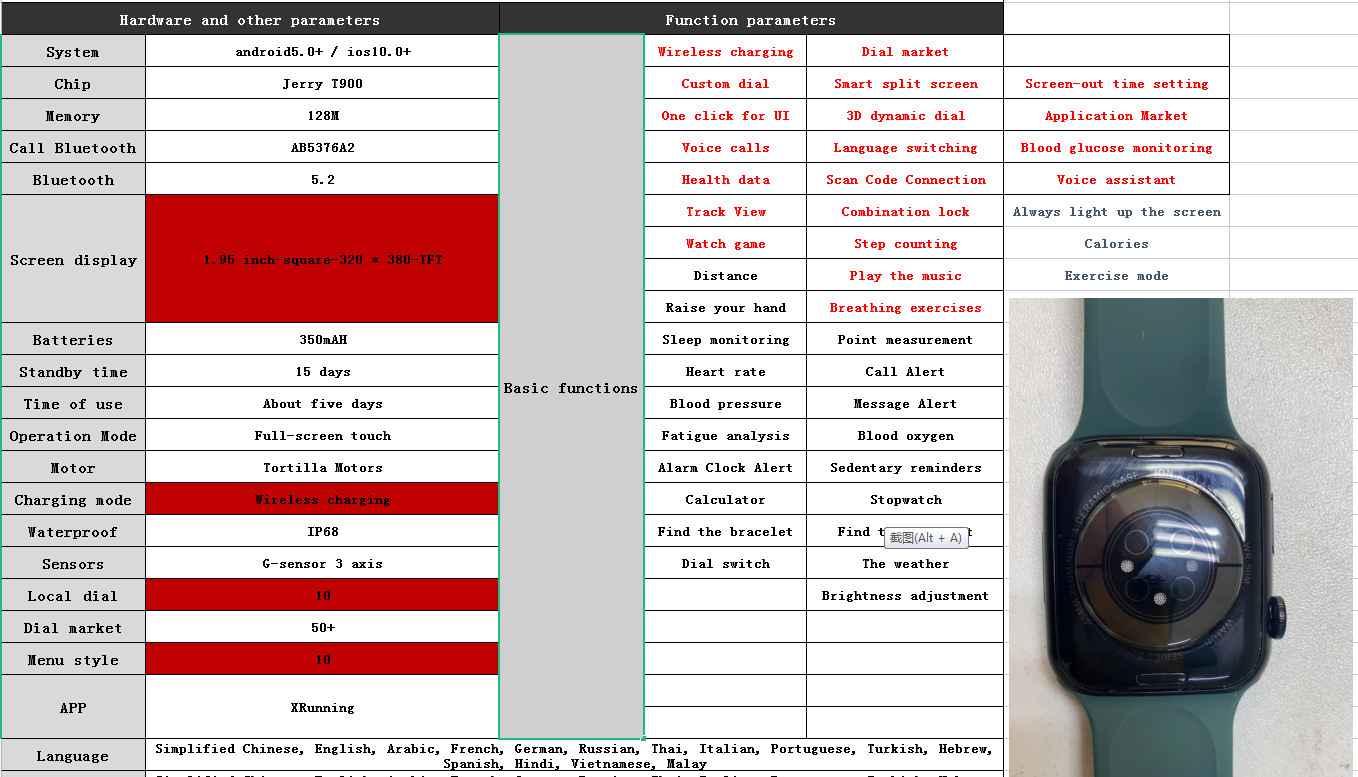Select the "Calculator" cell
This screenshot has width=1358, height=777.
point(725,500)
